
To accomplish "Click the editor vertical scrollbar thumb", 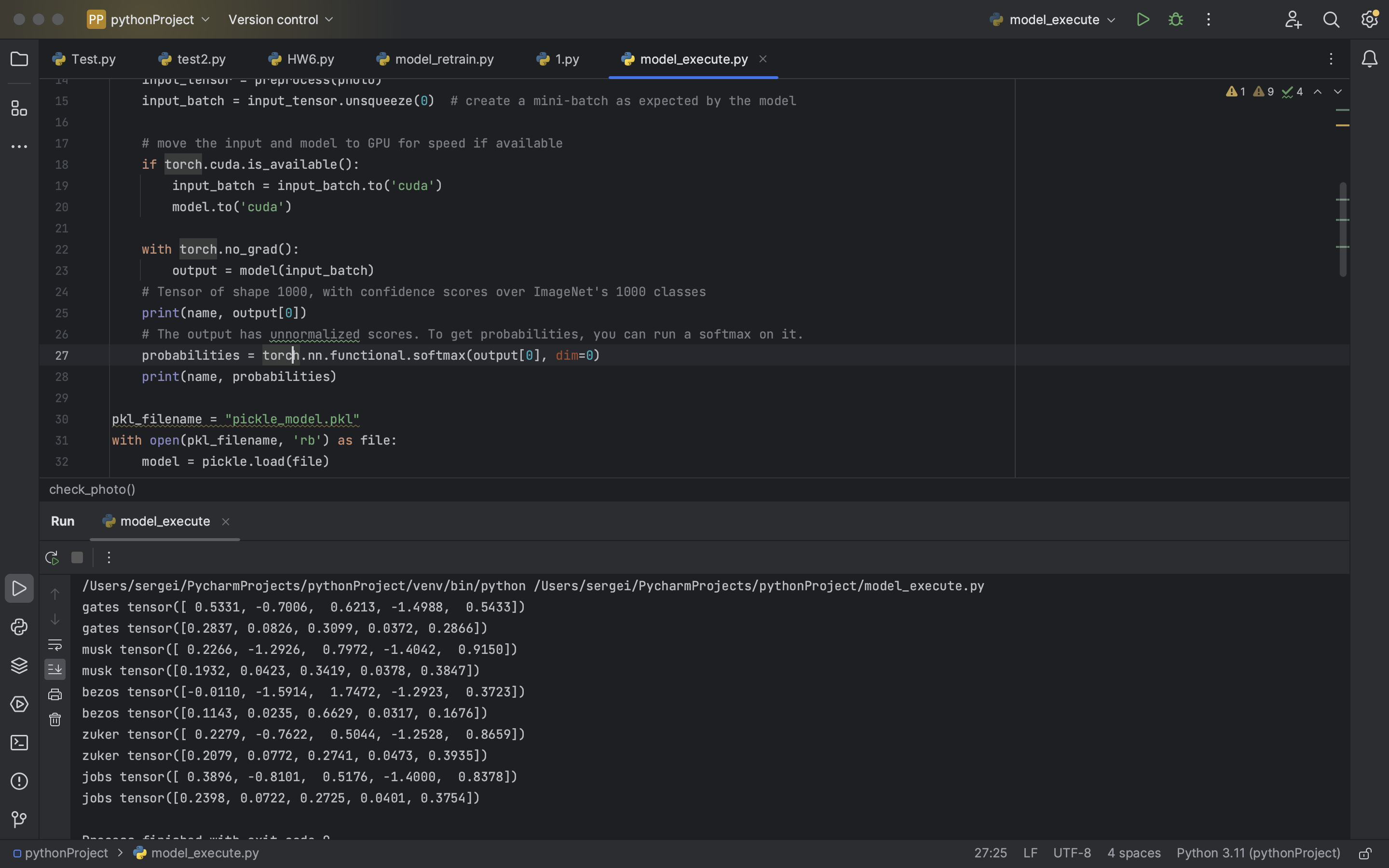I will (1343, 230).
